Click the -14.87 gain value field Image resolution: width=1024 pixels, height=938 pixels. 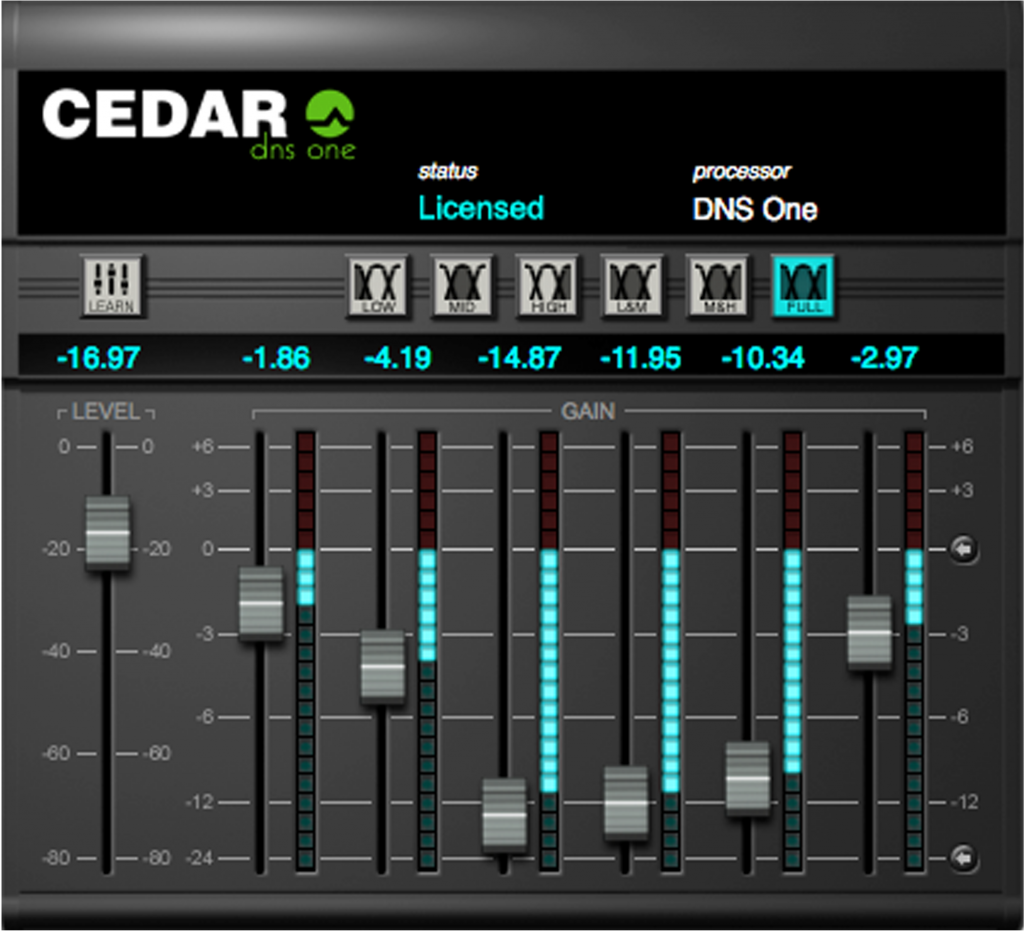[520, 358]
